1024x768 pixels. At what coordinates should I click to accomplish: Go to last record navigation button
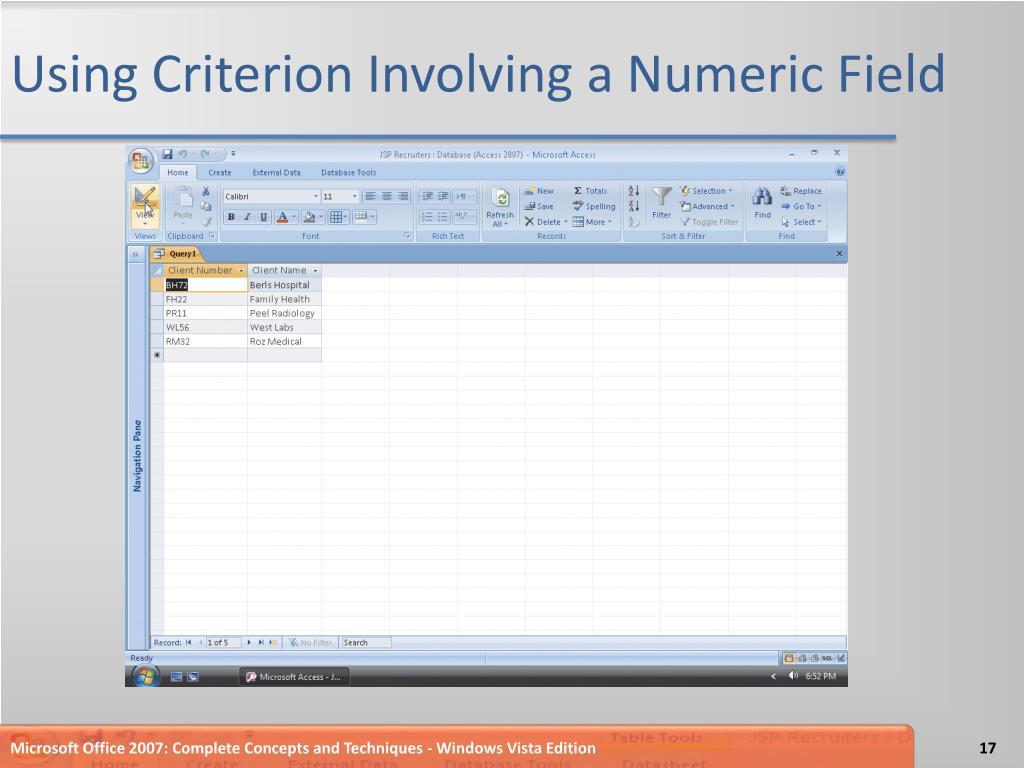(261, 643)
